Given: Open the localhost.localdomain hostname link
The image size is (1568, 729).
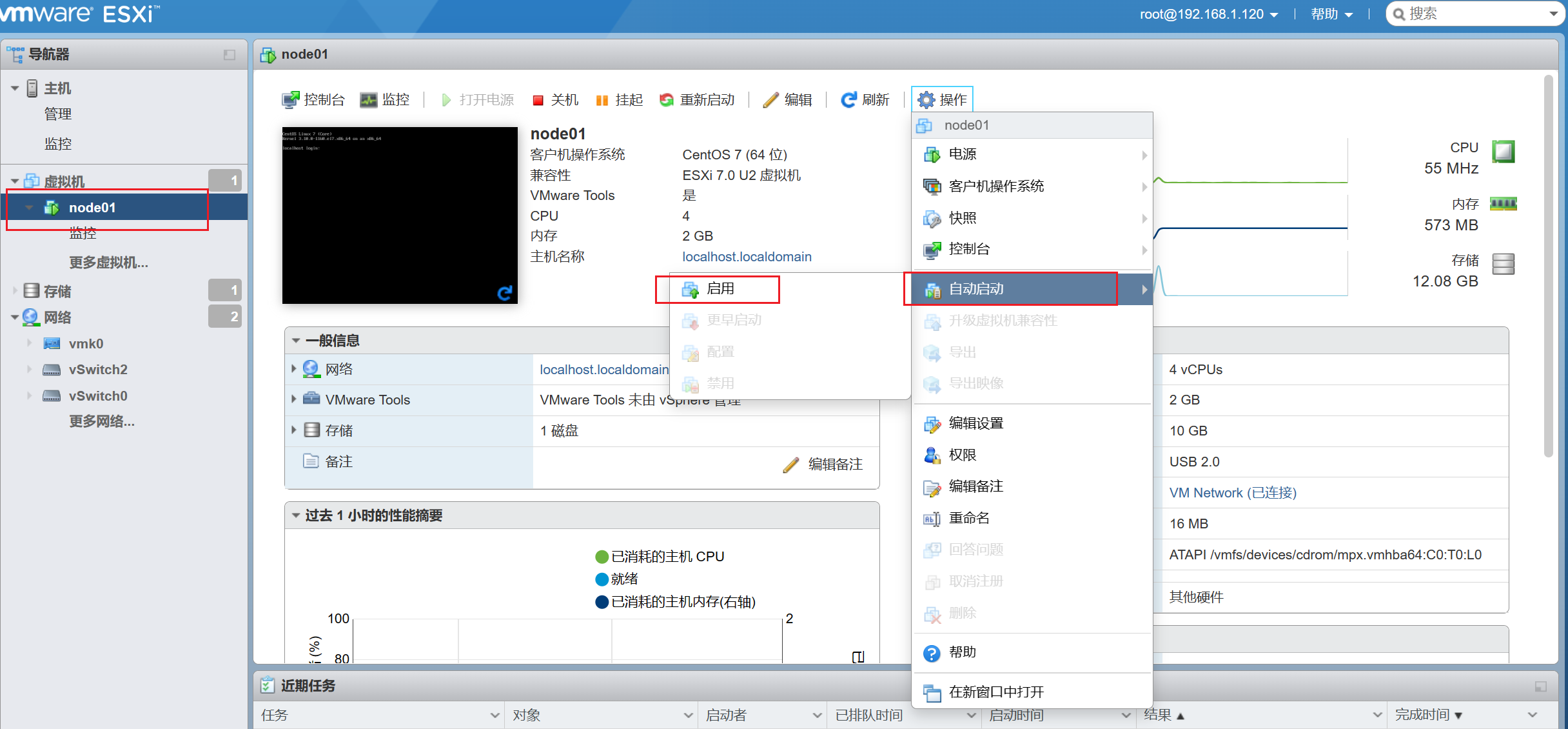Looking at the screenshot, I should [x=747, y=257].
